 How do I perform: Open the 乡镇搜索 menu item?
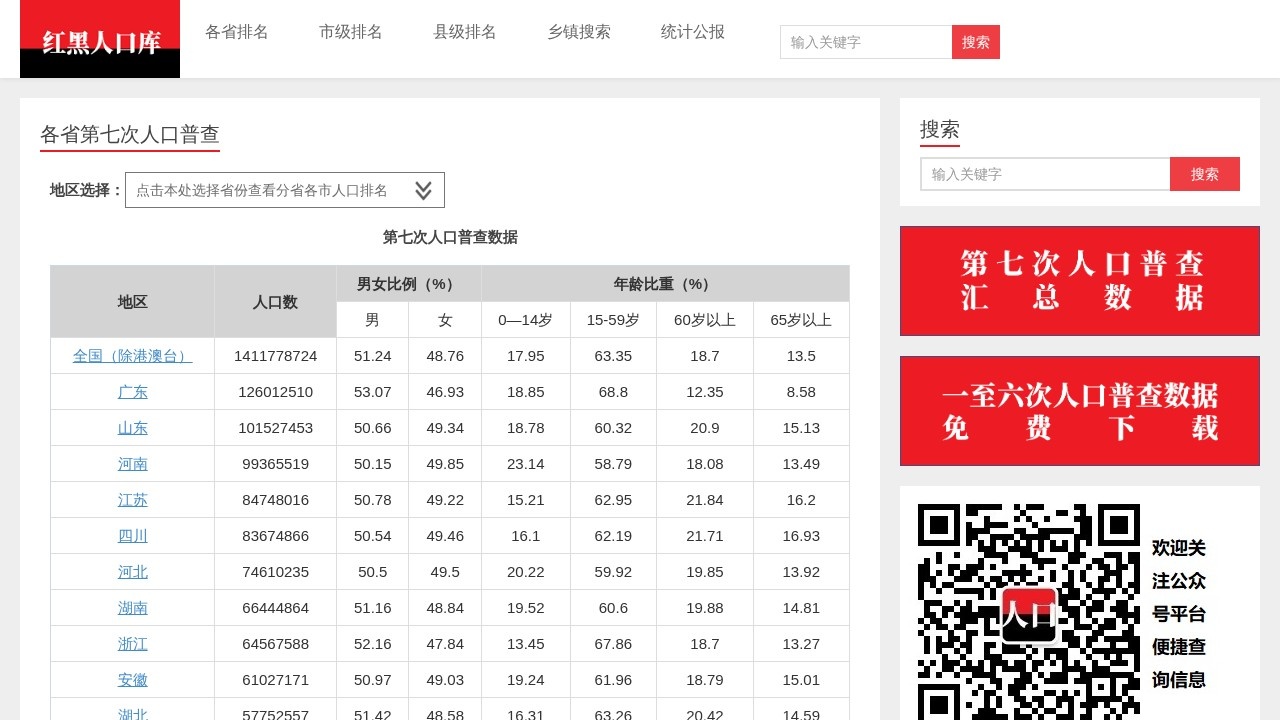(x=579, y=31)
